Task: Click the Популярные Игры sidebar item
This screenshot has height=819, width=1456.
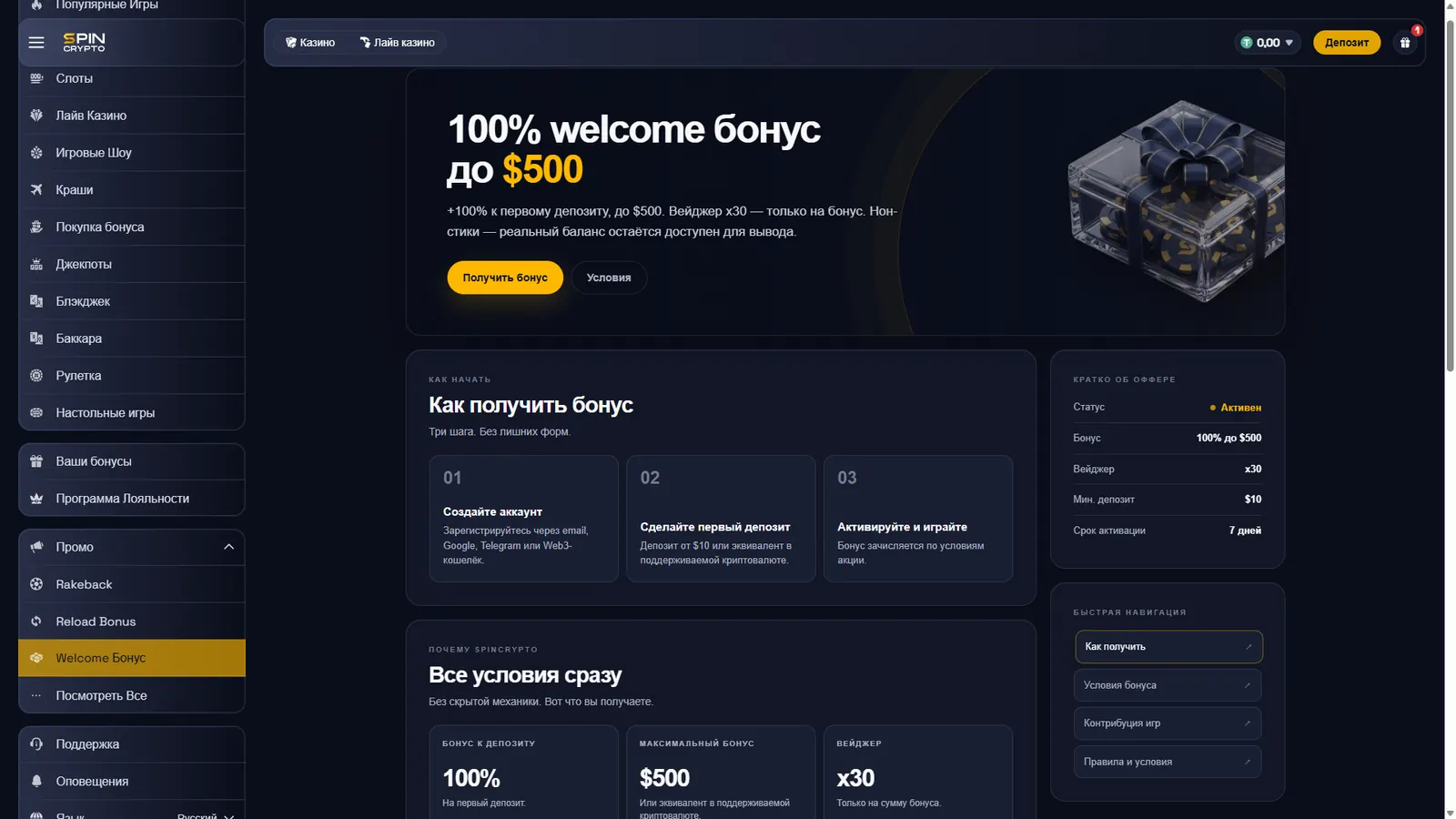Action: (x=132, y=5)
